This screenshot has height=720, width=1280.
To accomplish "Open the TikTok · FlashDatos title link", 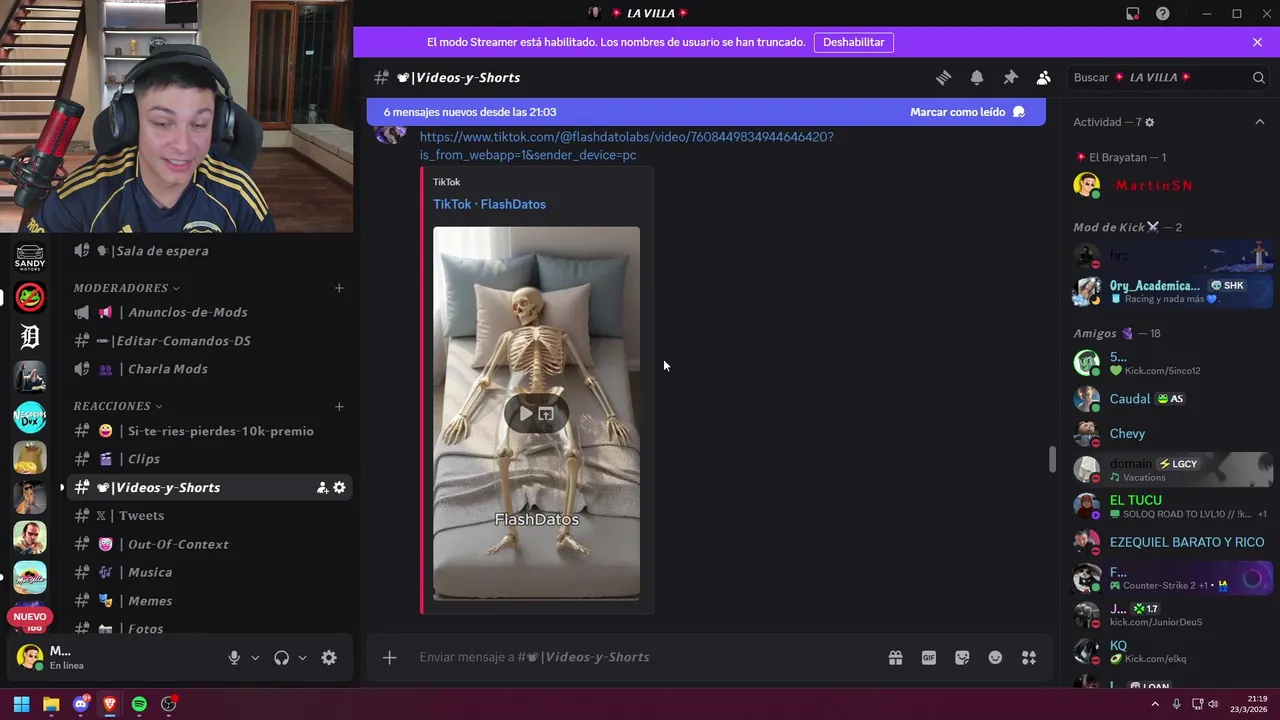I will [x=489, y=204].
